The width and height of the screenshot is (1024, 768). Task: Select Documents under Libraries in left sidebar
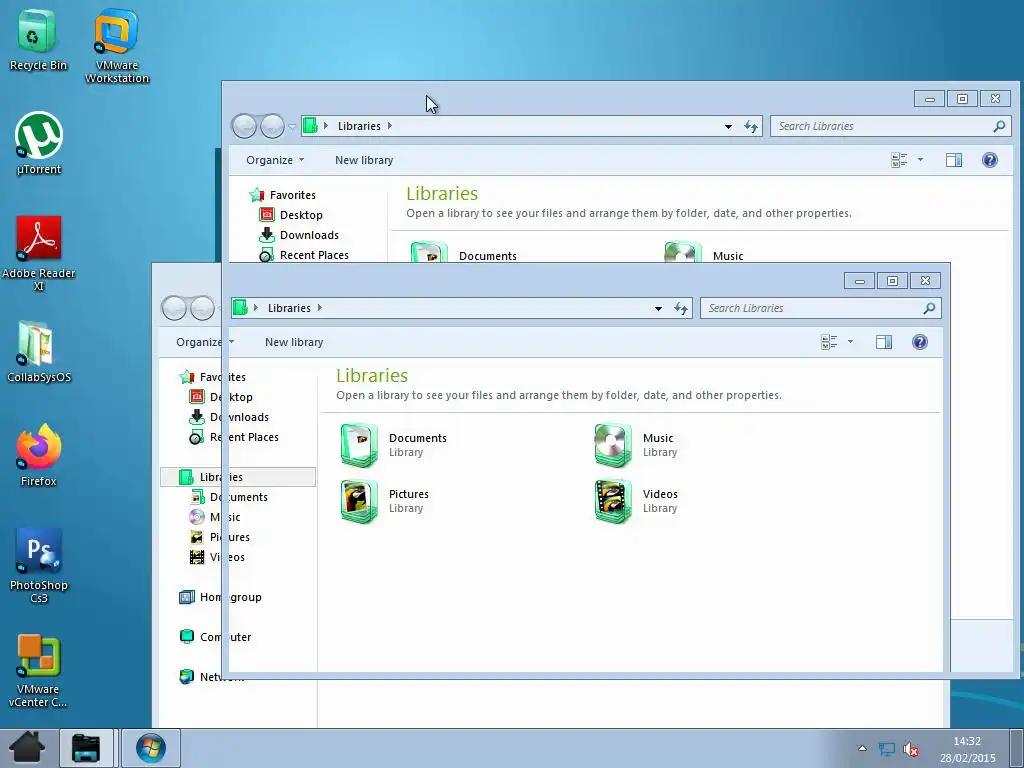(x=229, y=497)
